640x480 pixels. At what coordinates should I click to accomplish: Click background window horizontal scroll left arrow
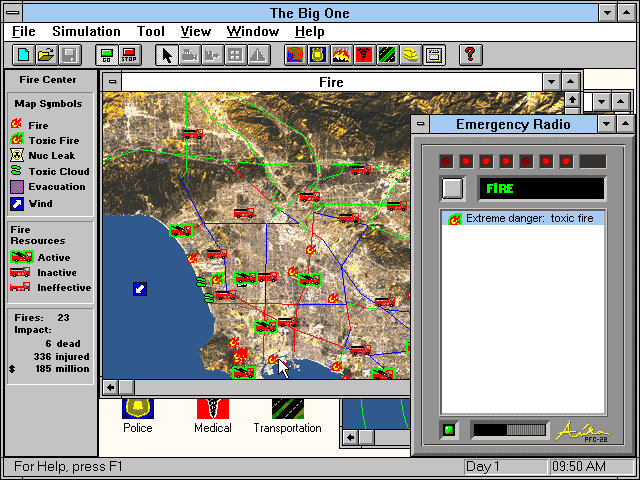[x=350, y=438]
